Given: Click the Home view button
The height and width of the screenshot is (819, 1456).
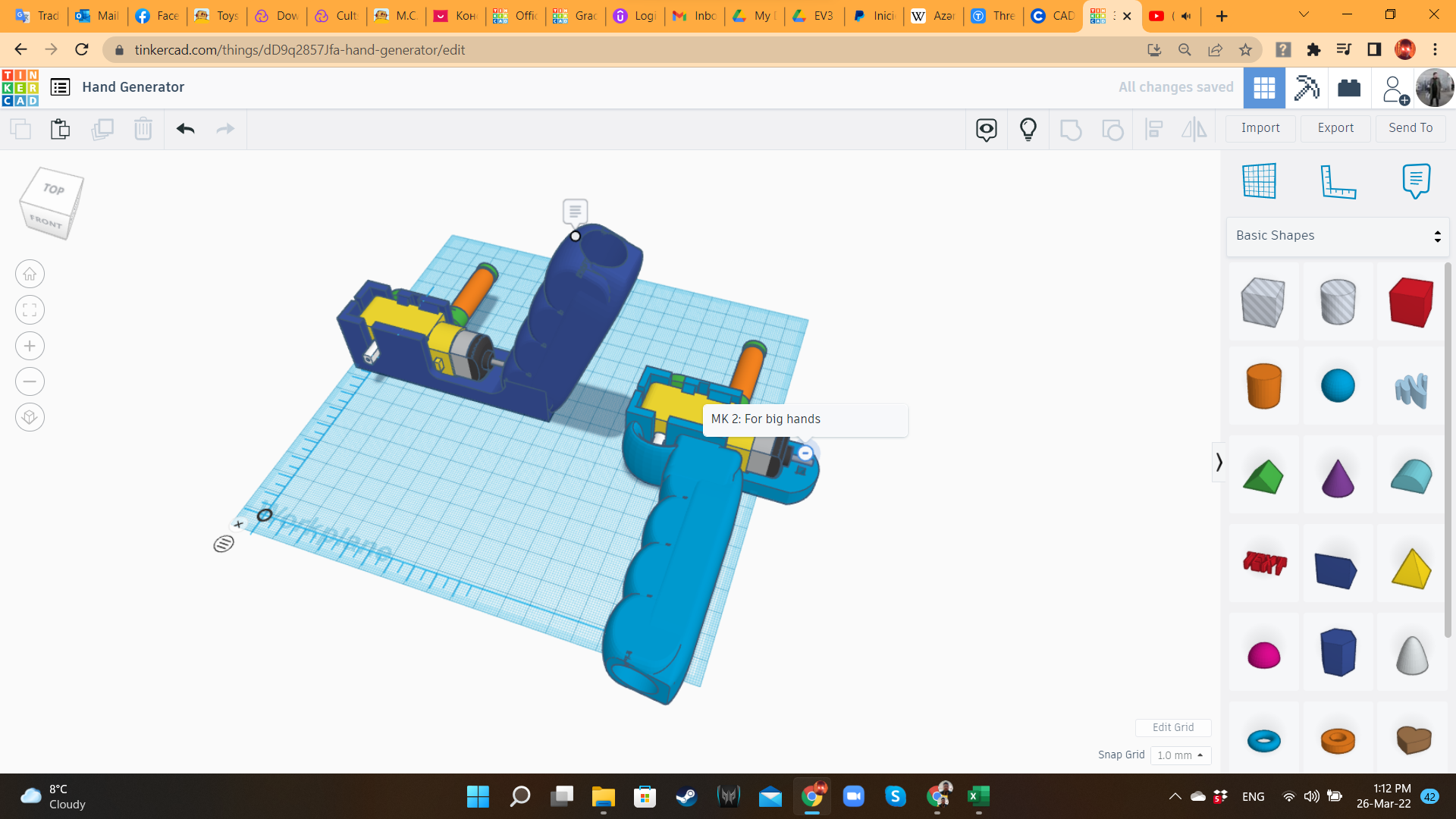Looking at the screenshot, I should [30, 275].
